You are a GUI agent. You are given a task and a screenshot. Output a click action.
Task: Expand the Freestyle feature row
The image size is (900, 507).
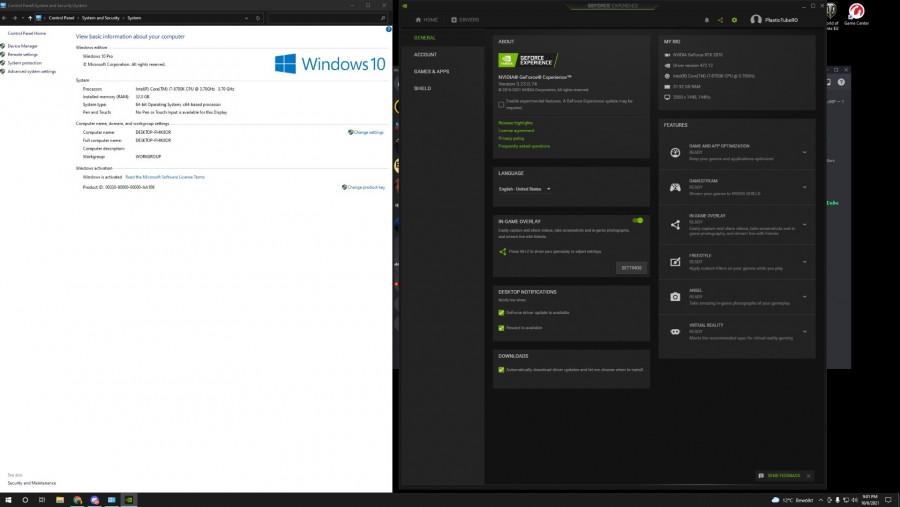pos(804,260)
